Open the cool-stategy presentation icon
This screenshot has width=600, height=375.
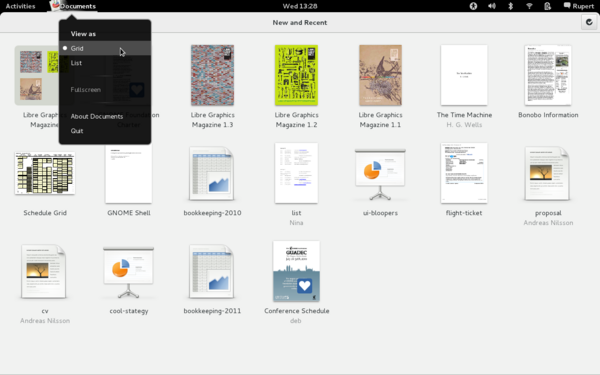[128, 272]
